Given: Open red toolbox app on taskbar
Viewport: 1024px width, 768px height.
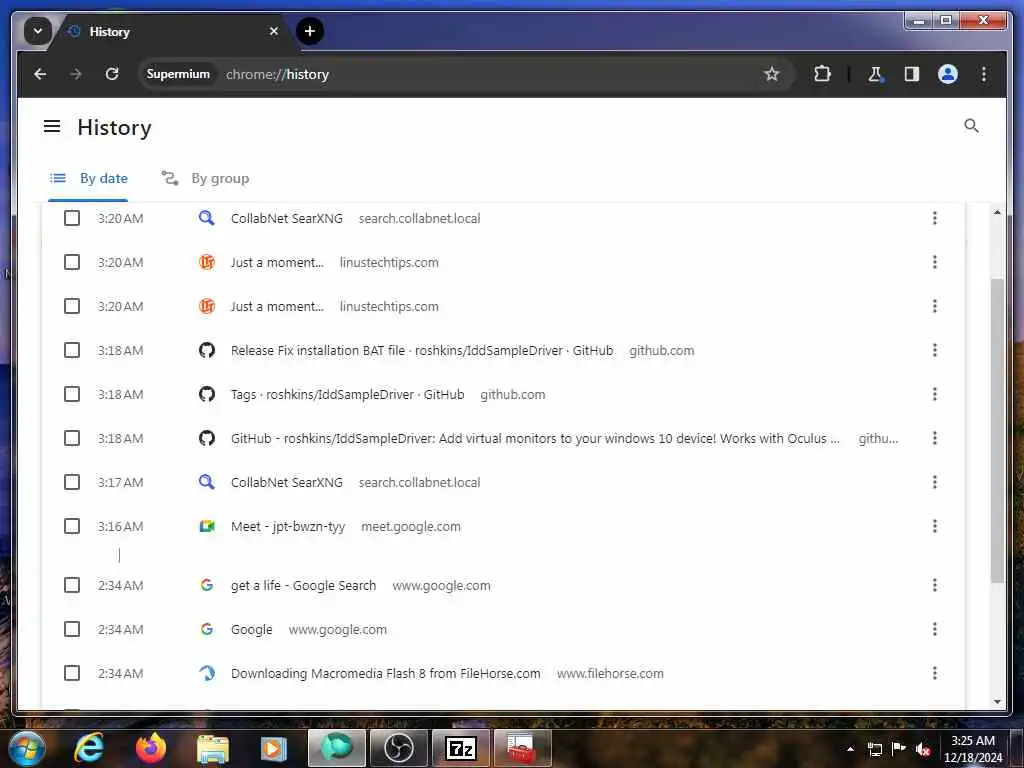Looking at the screenshot, I should point(522,748).
